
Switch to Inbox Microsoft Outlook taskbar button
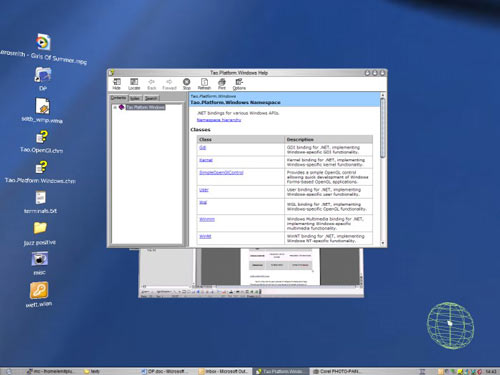223,371
